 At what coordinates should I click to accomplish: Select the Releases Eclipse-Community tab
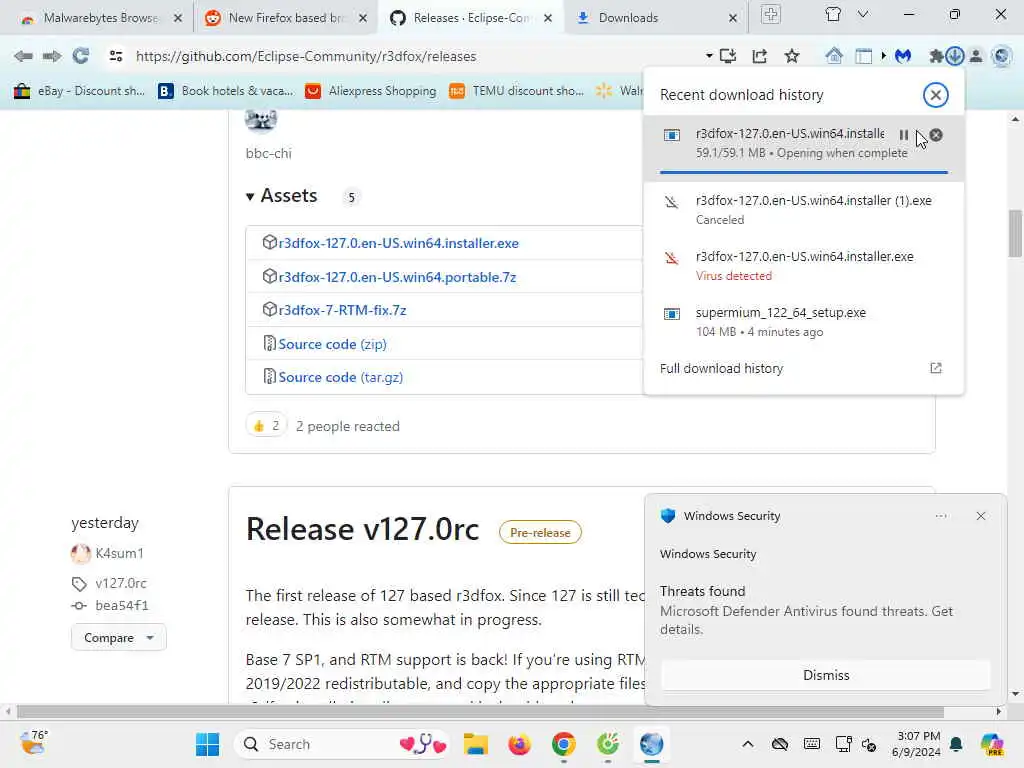pos(472,18)
